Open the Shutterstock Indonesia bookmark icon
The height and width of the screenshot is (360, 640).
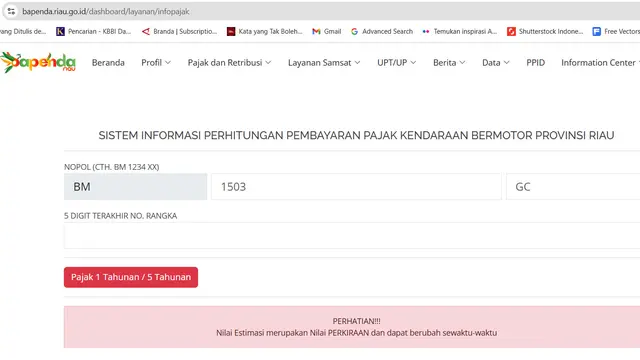point(511,31)
